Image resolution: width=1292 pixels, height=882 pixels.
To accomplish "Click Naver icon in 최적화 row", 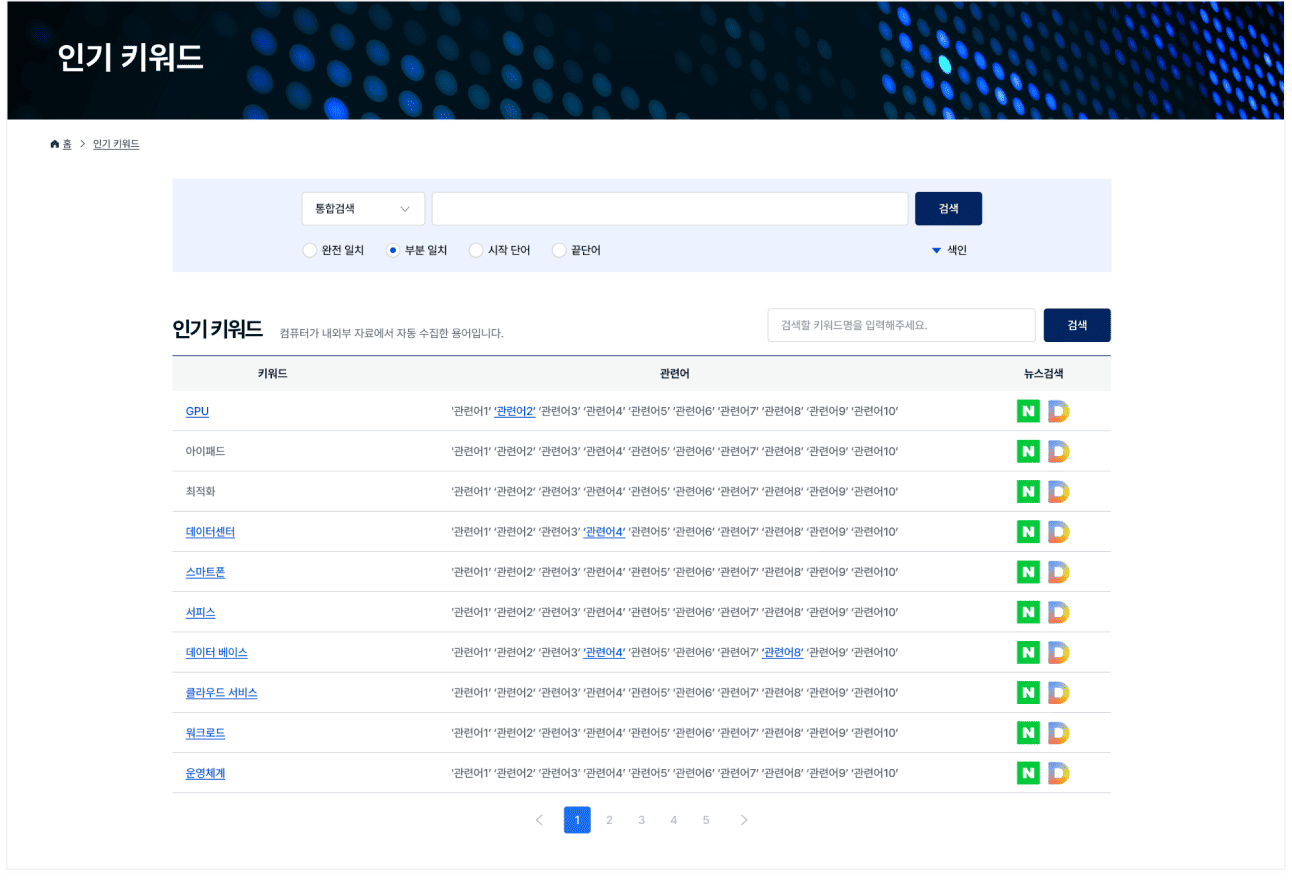I will (1028, 491).
